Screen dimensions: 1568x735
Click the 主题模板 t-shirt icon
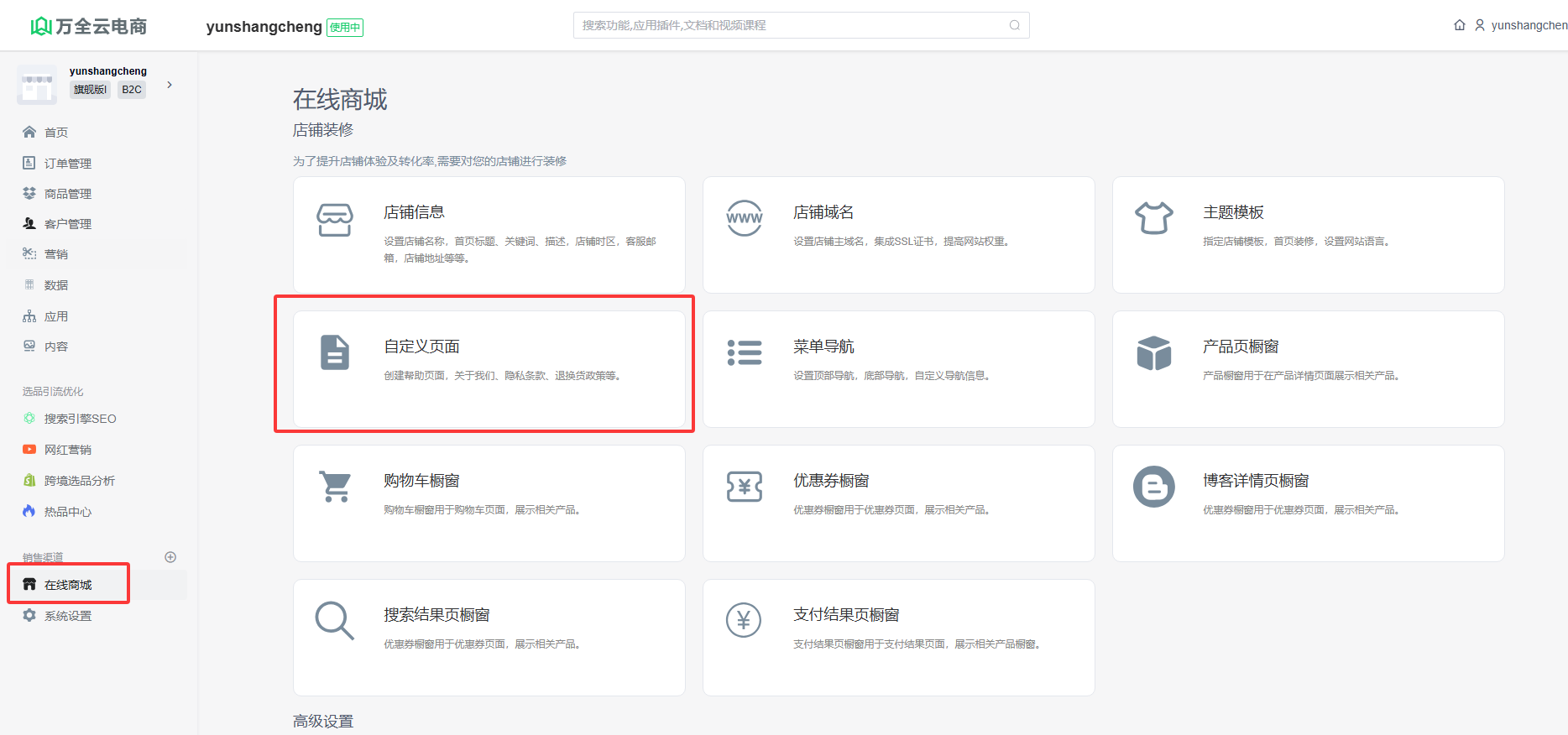coord(1154,218)
